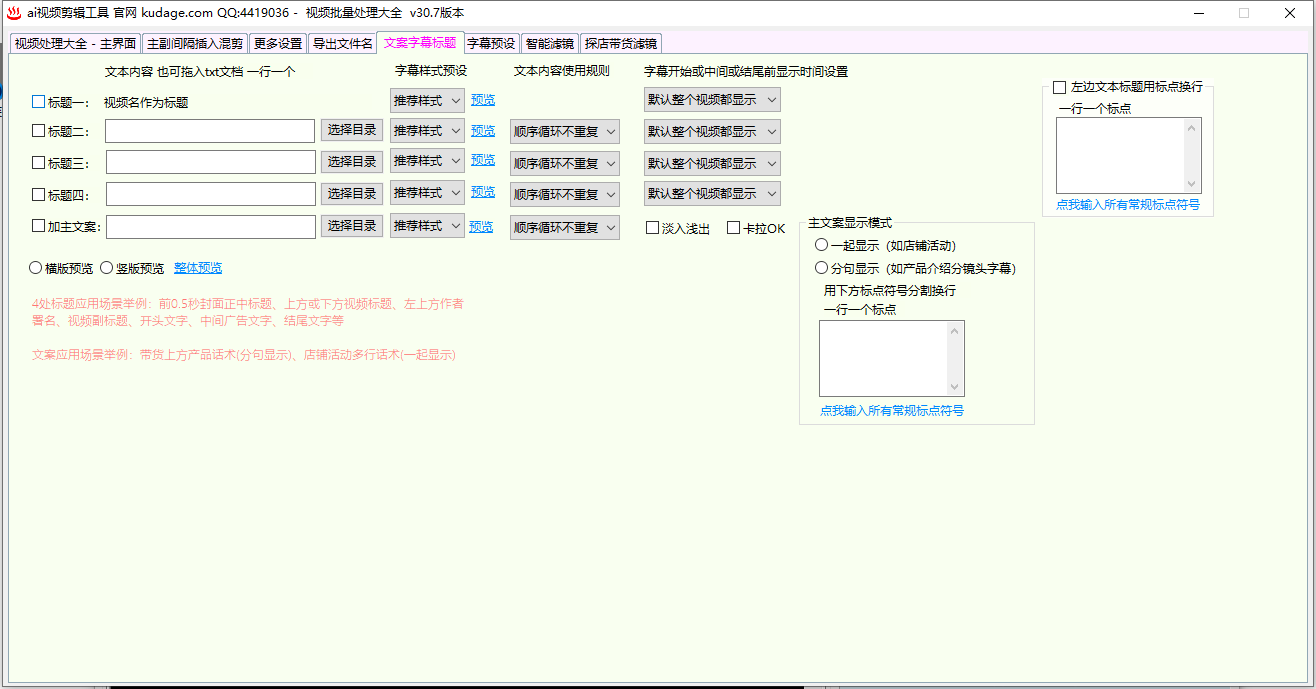Screen dimensions: 1316x689
Task: Click 选择目录 button for 标题三
Action: pyautogui.click(x=352, y=162)
